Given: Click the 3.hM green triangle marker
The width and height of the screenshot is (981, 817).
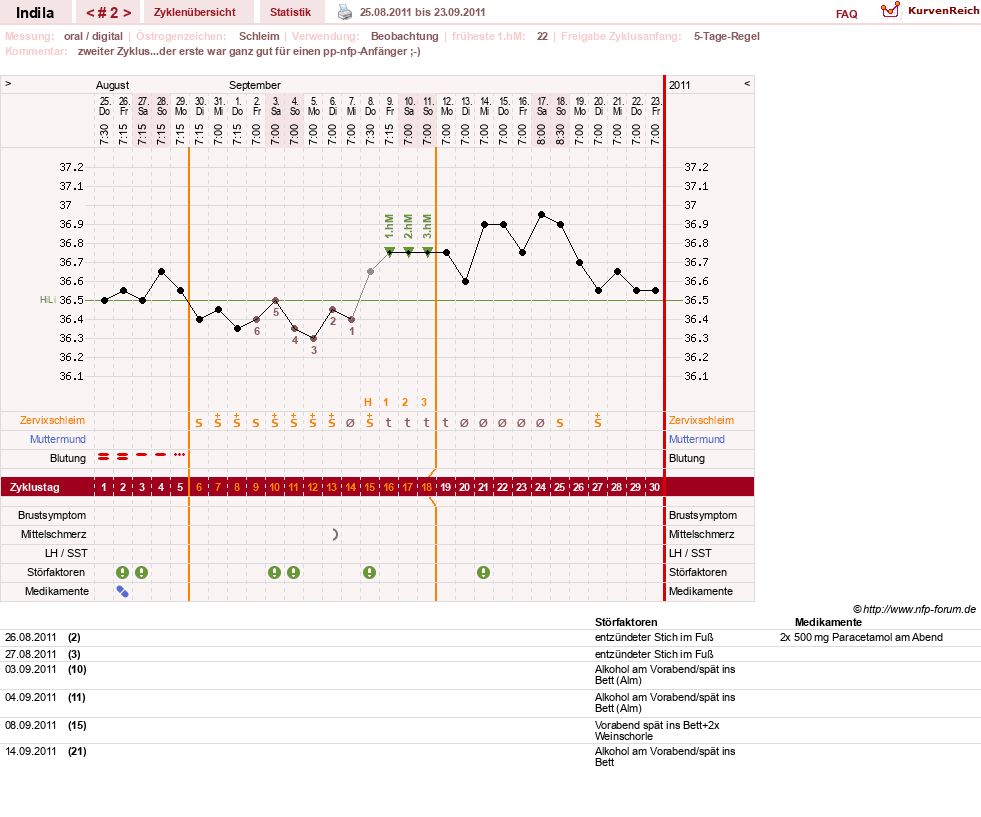Looking at the screenshot, I should pyautogui.click(x=427, y=251).
